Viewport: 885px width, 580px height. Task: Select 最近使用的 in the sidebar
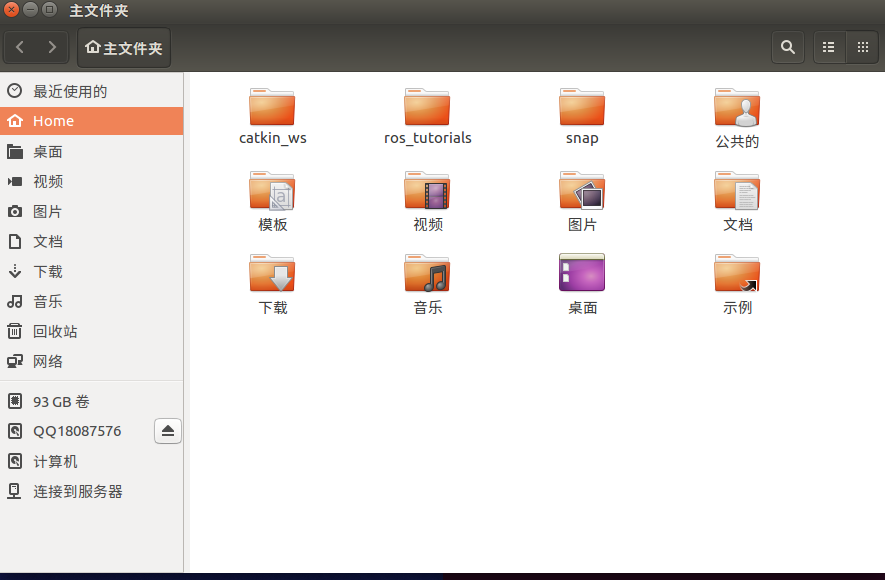91,91
